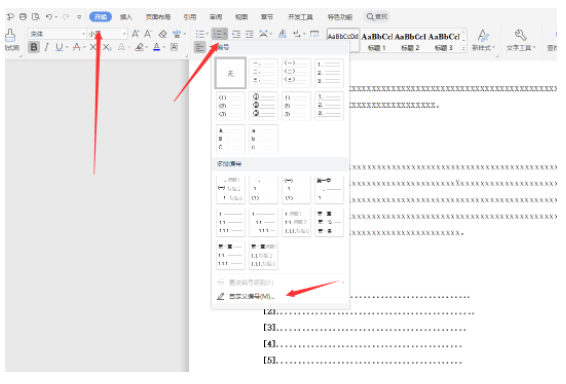566x384 pixels.
Task: Pick the (一)(二)(三) numbering format
Action: (x=296, y=73)
